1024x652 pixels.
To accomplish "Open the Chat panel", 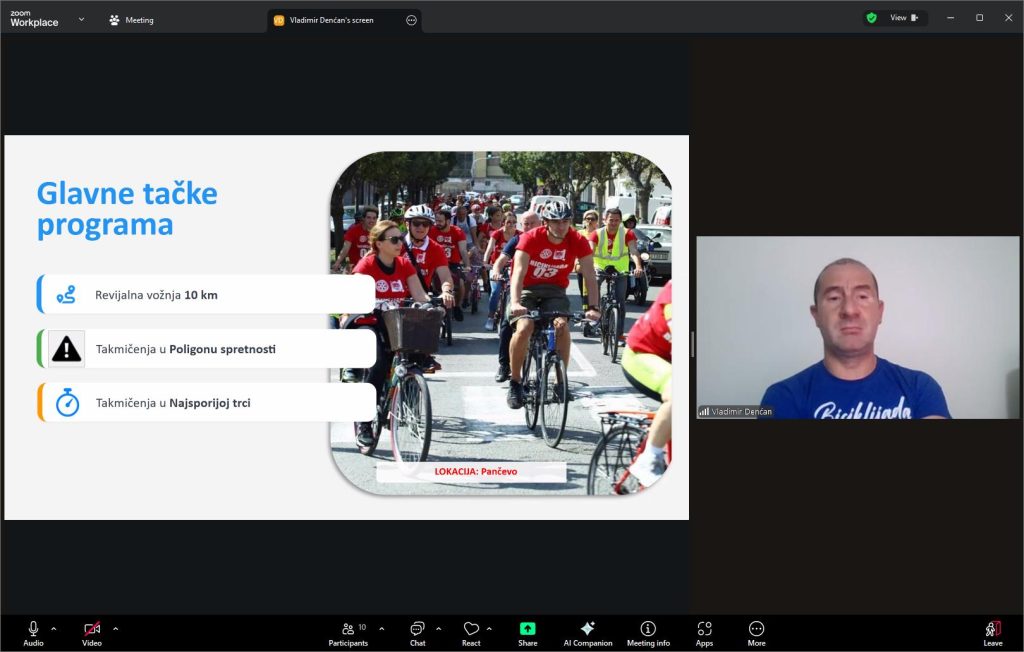I will point(417,633).
